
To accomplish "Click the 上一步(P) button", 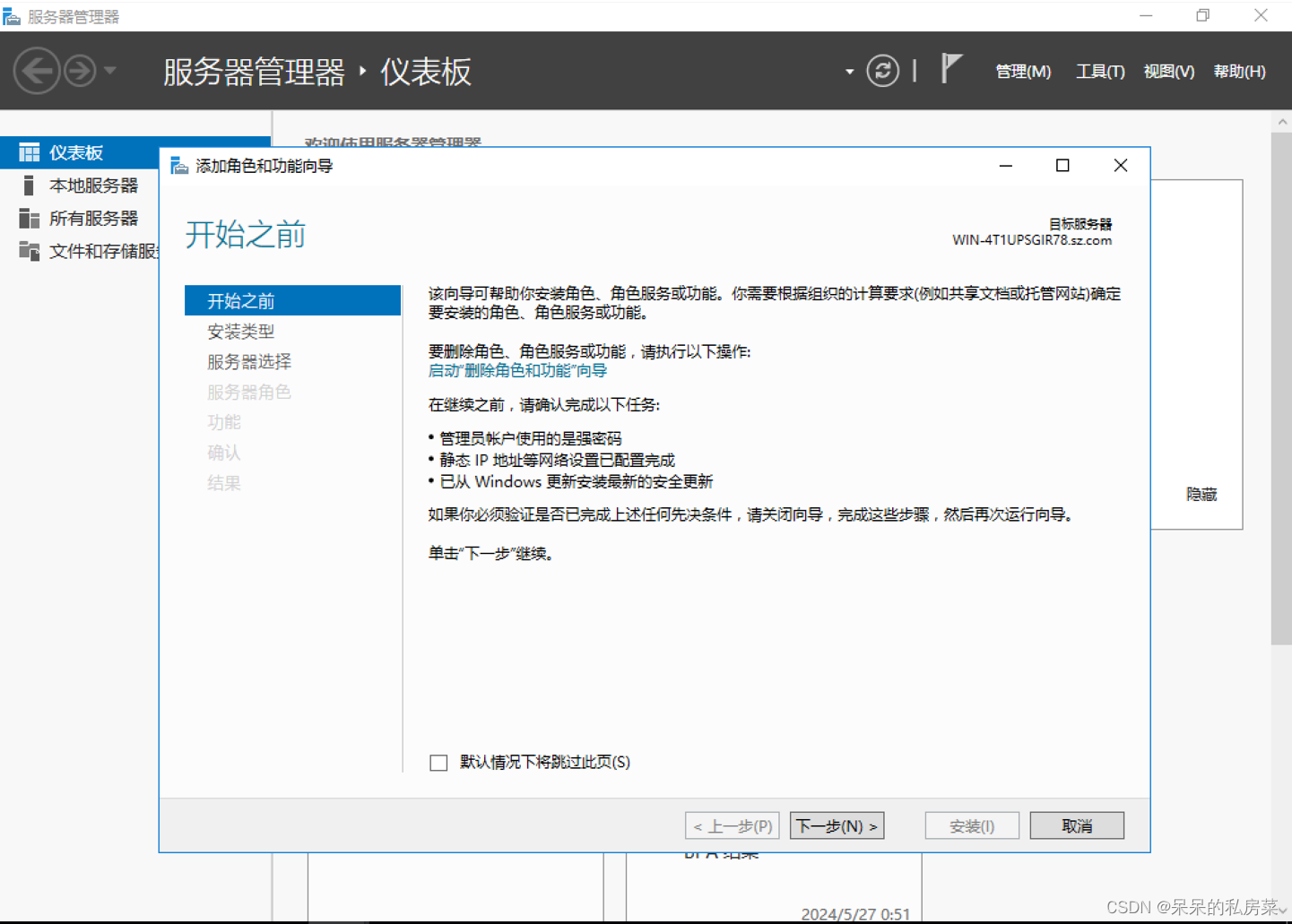I will (x=732, y=825).
